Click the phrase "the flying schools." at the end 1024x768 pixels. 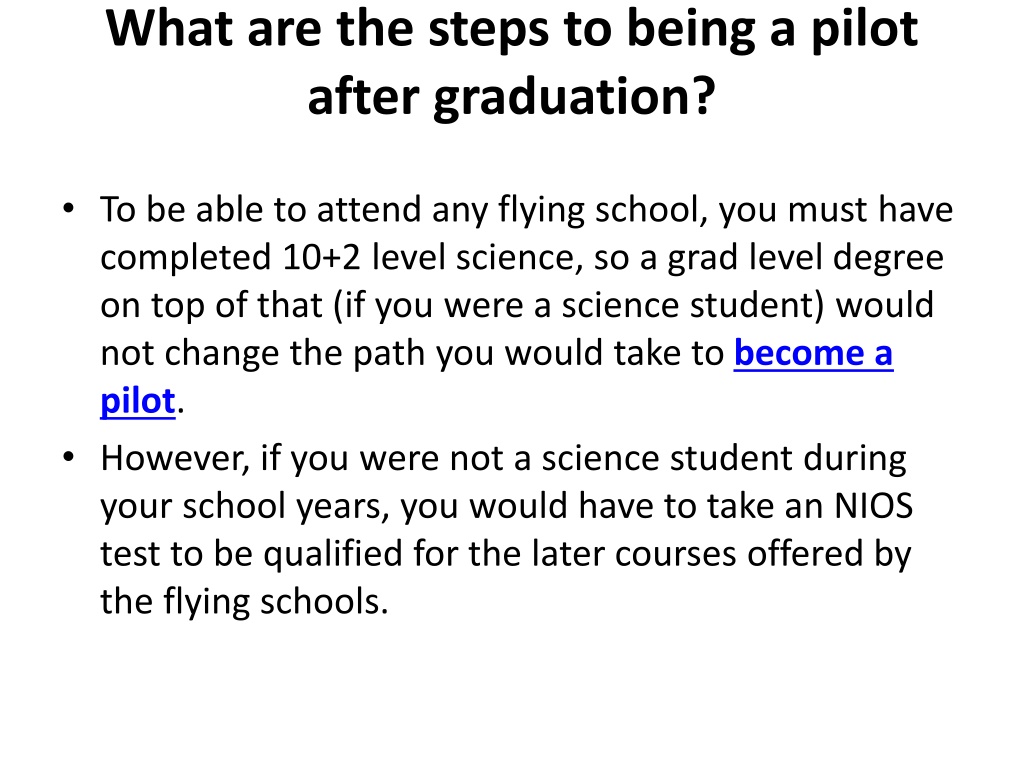(x=244, y=601)
